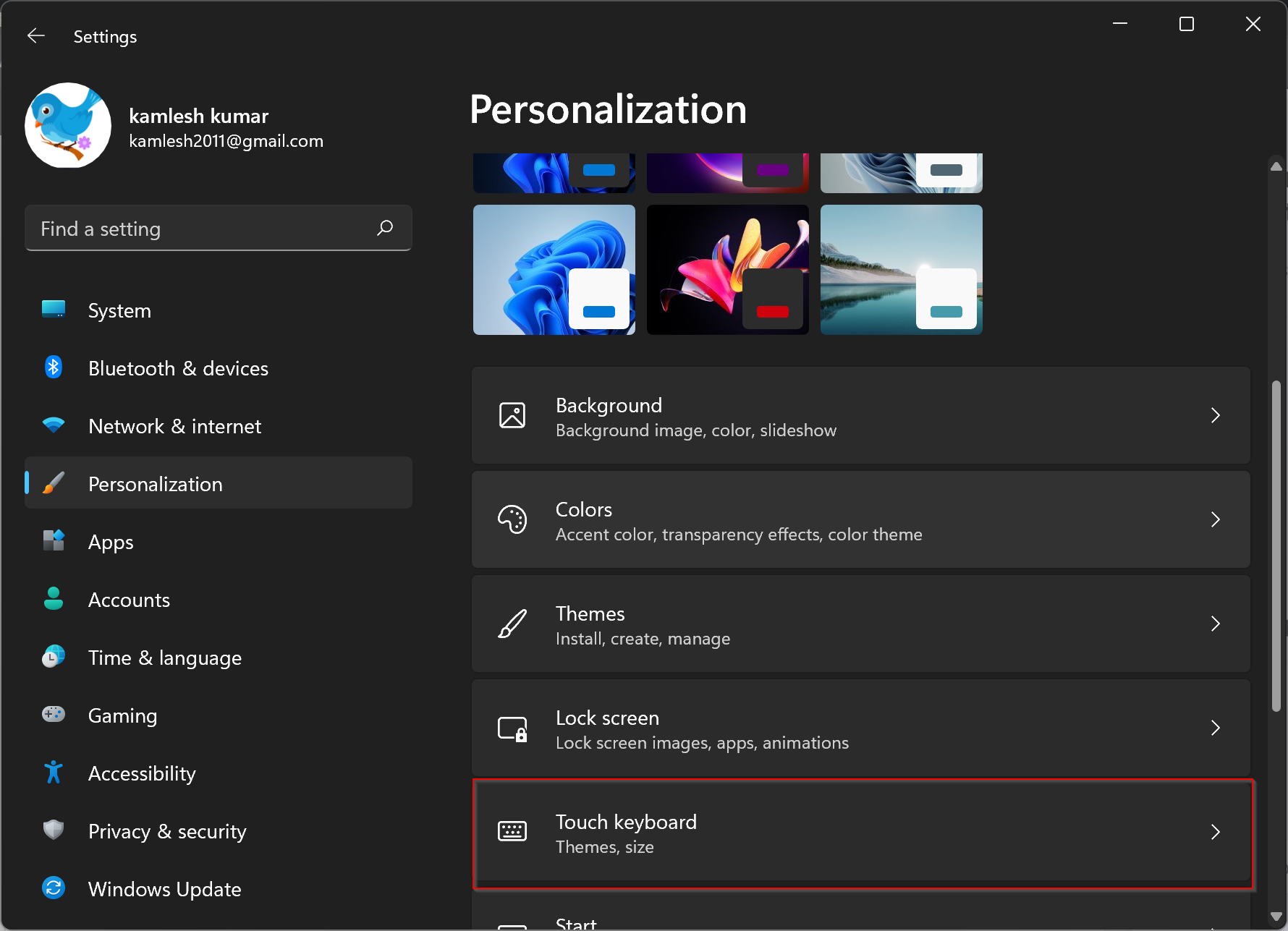Click the blue bird profile avatar

(x=68, y=125)
